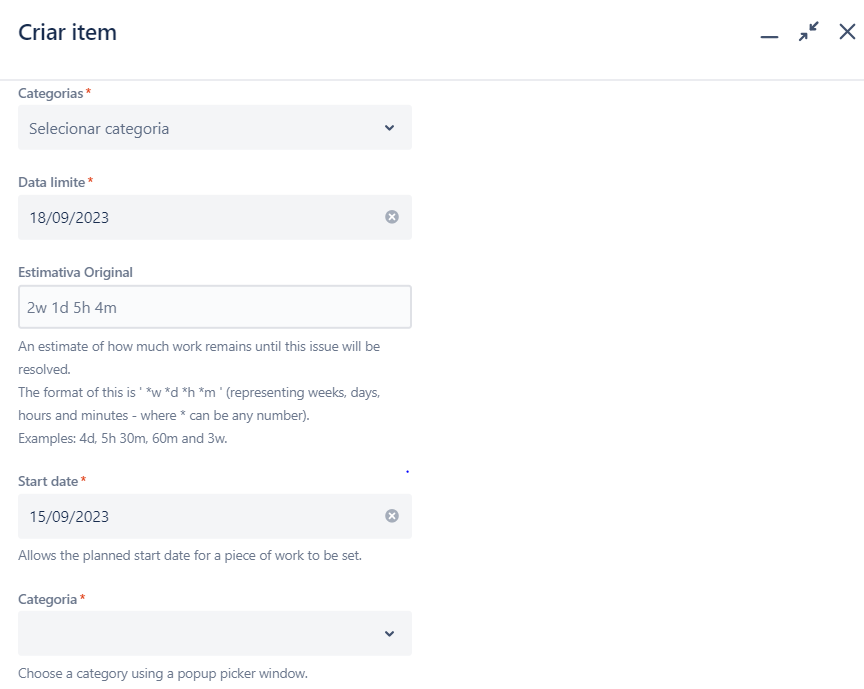Collapse Criar item dialog with arrows icon

pyautogui.click(x=808, y=31)
